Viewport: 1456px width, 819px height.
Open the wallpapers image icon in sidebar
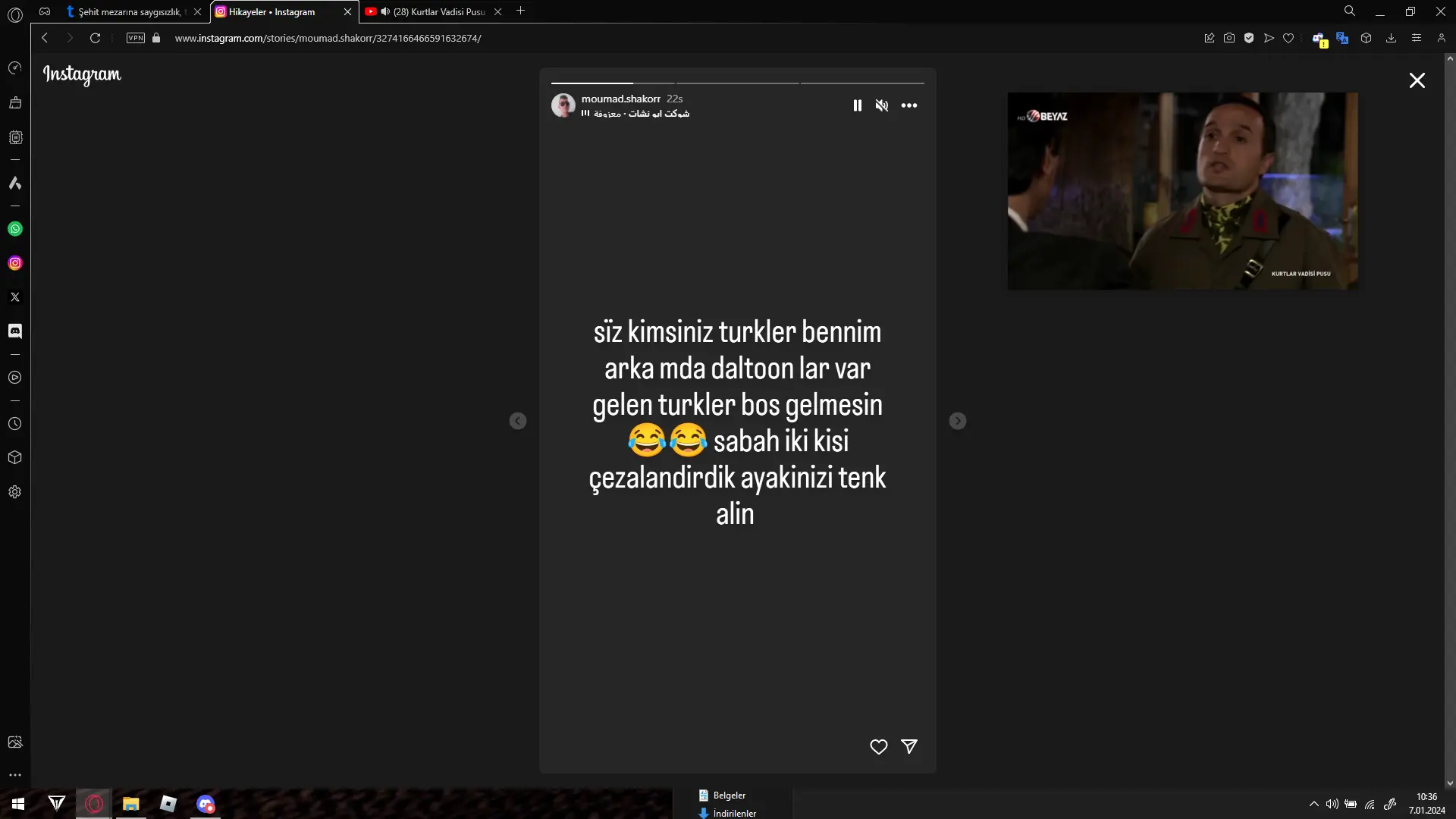click(x=15, y=742)
